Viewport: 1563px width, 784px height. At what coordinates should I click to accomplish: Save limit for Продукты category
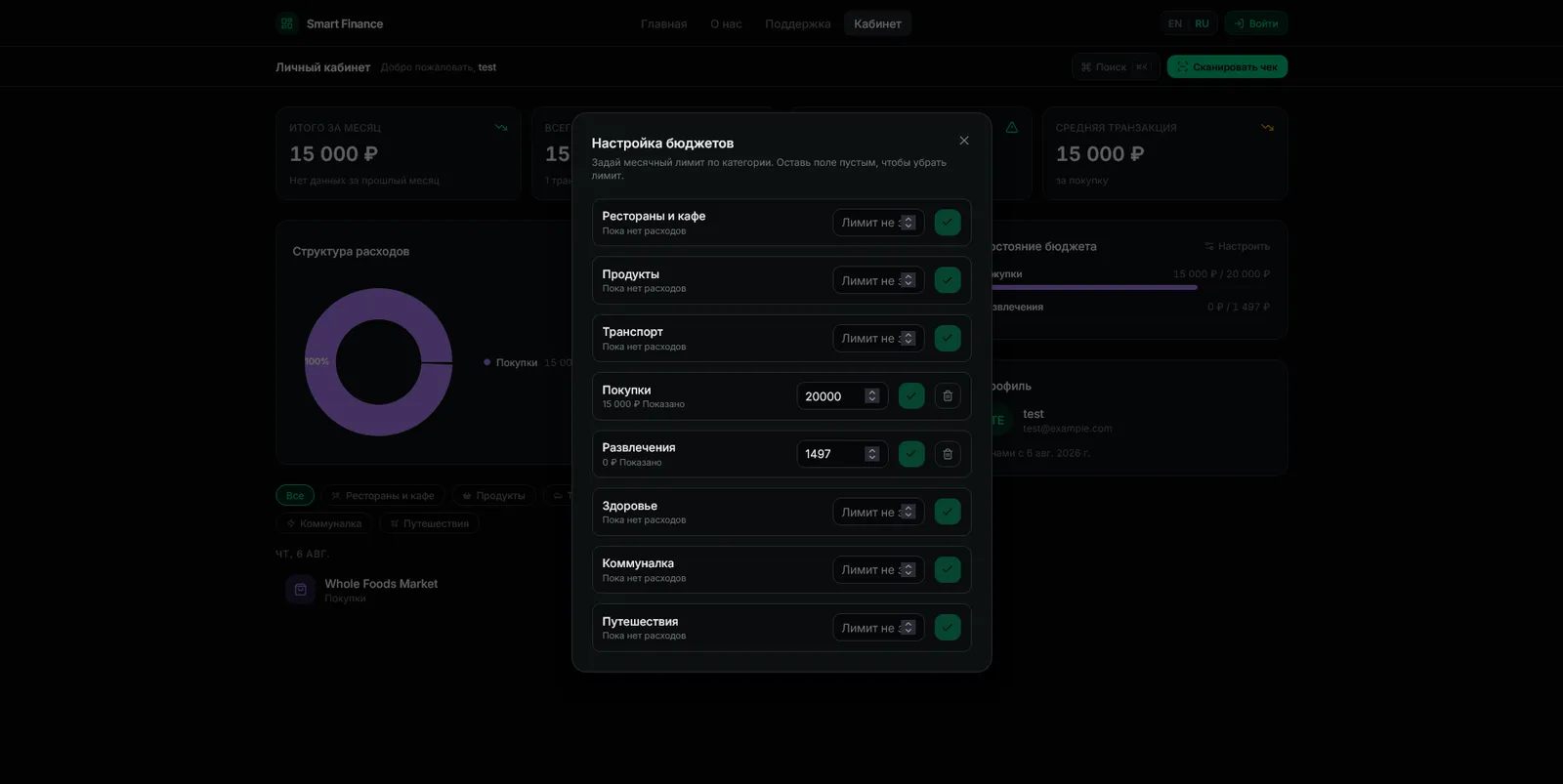point(947,280)
